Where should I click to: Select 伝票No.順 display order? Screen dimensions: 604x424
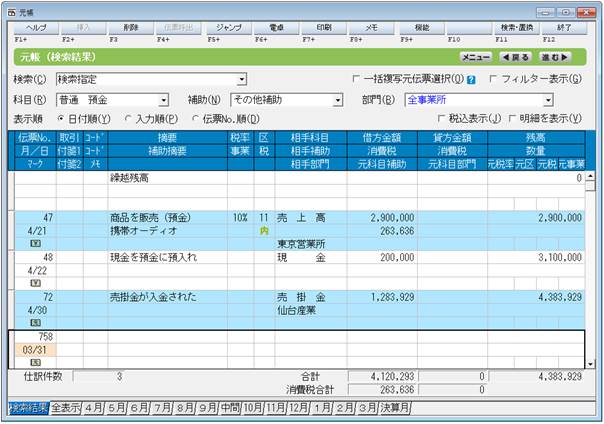tap(195, 119)
